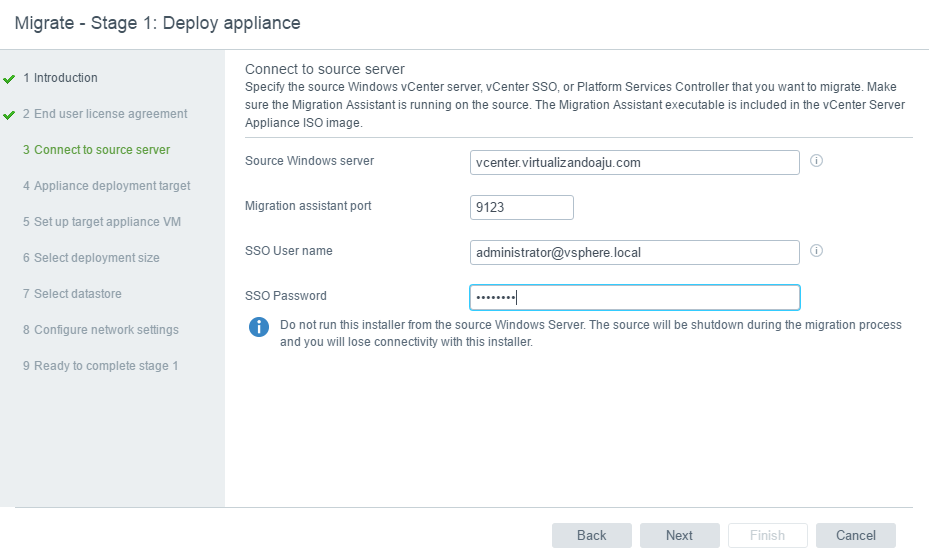Select the Select deployment size step
The width and height of the screenshot is (929, 557).
90,258
